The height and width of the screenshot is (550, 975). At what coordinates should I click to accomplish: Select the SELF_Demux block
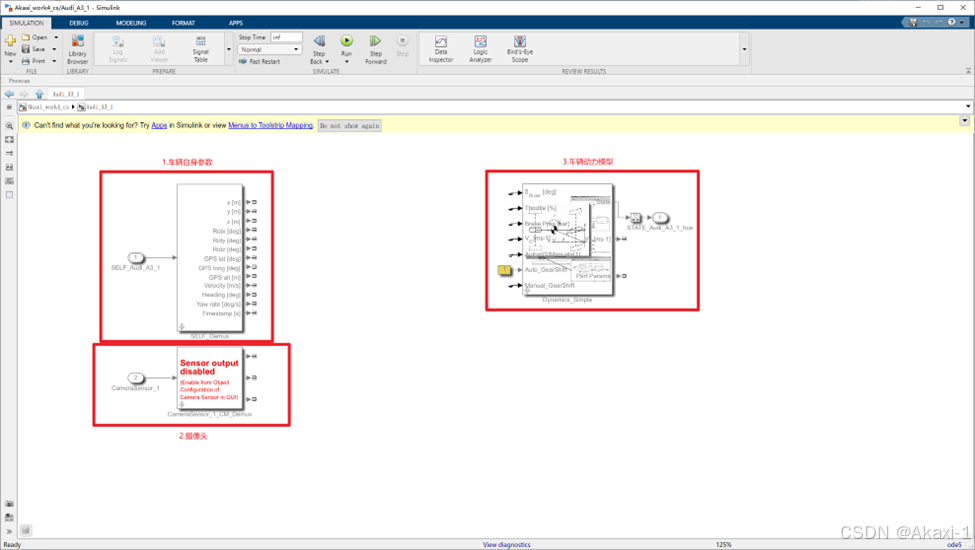[210, 258]
